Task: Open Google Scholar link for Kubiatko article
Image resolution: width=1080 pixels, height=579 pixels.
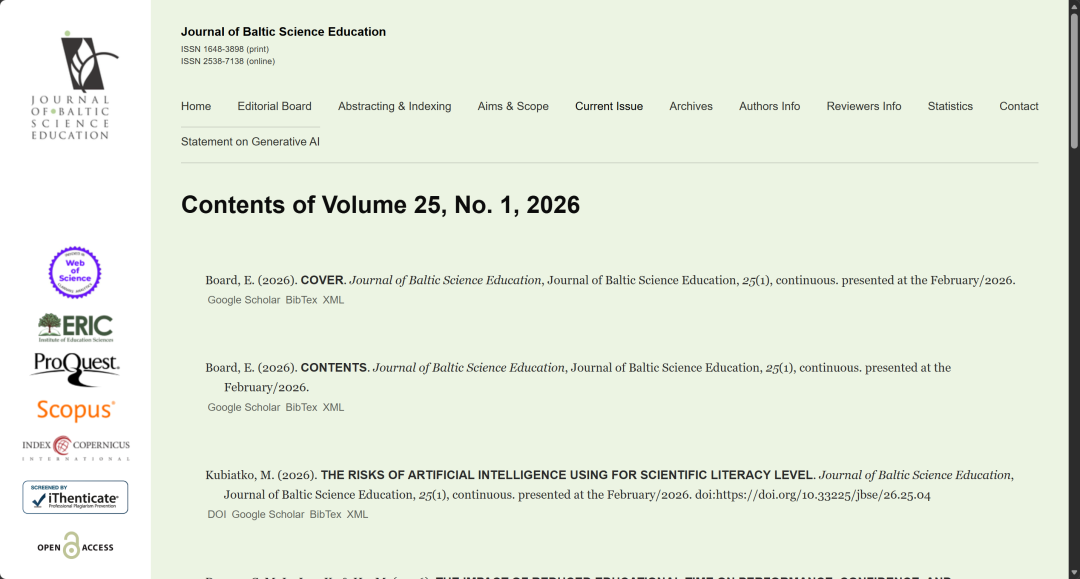Action: pyautogui.click(x=268, y=514)
